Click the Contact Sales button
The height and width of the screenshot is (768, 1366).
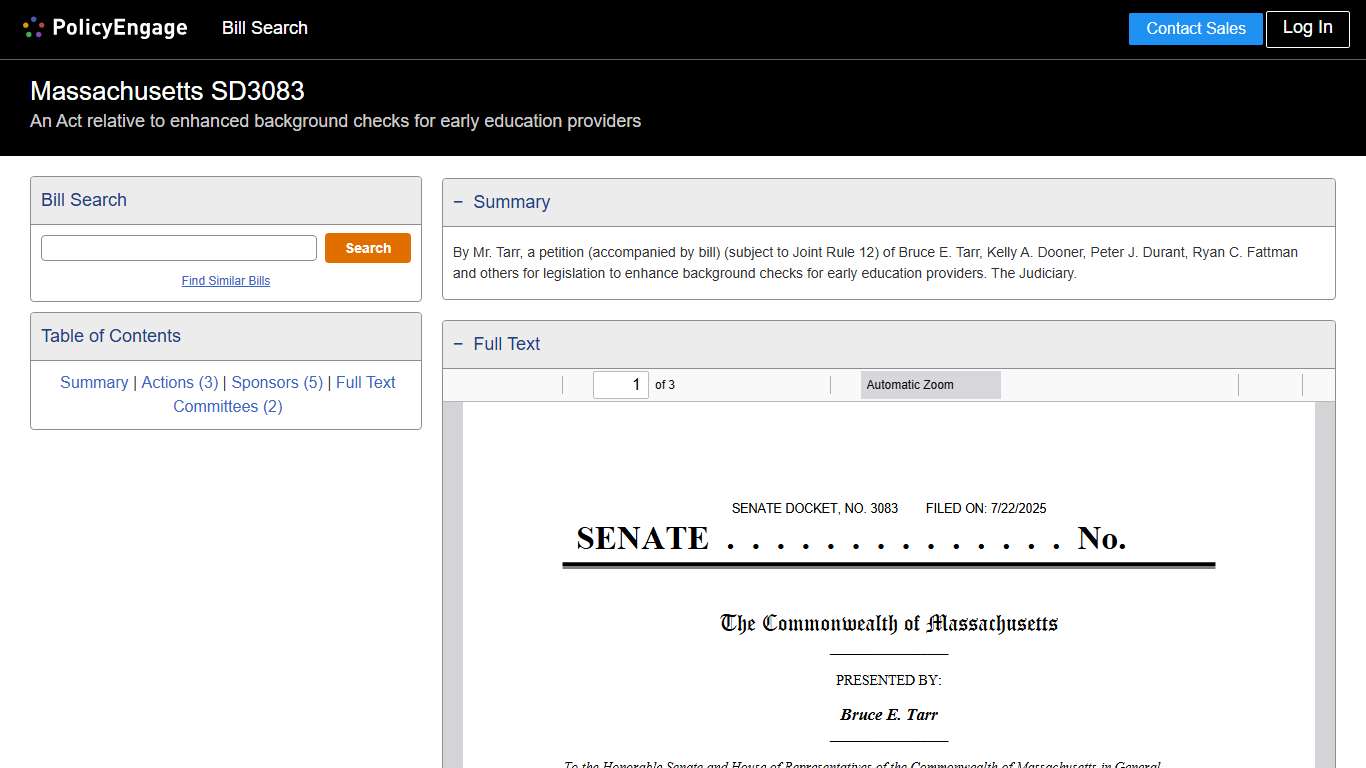(x=1195, y=29)
